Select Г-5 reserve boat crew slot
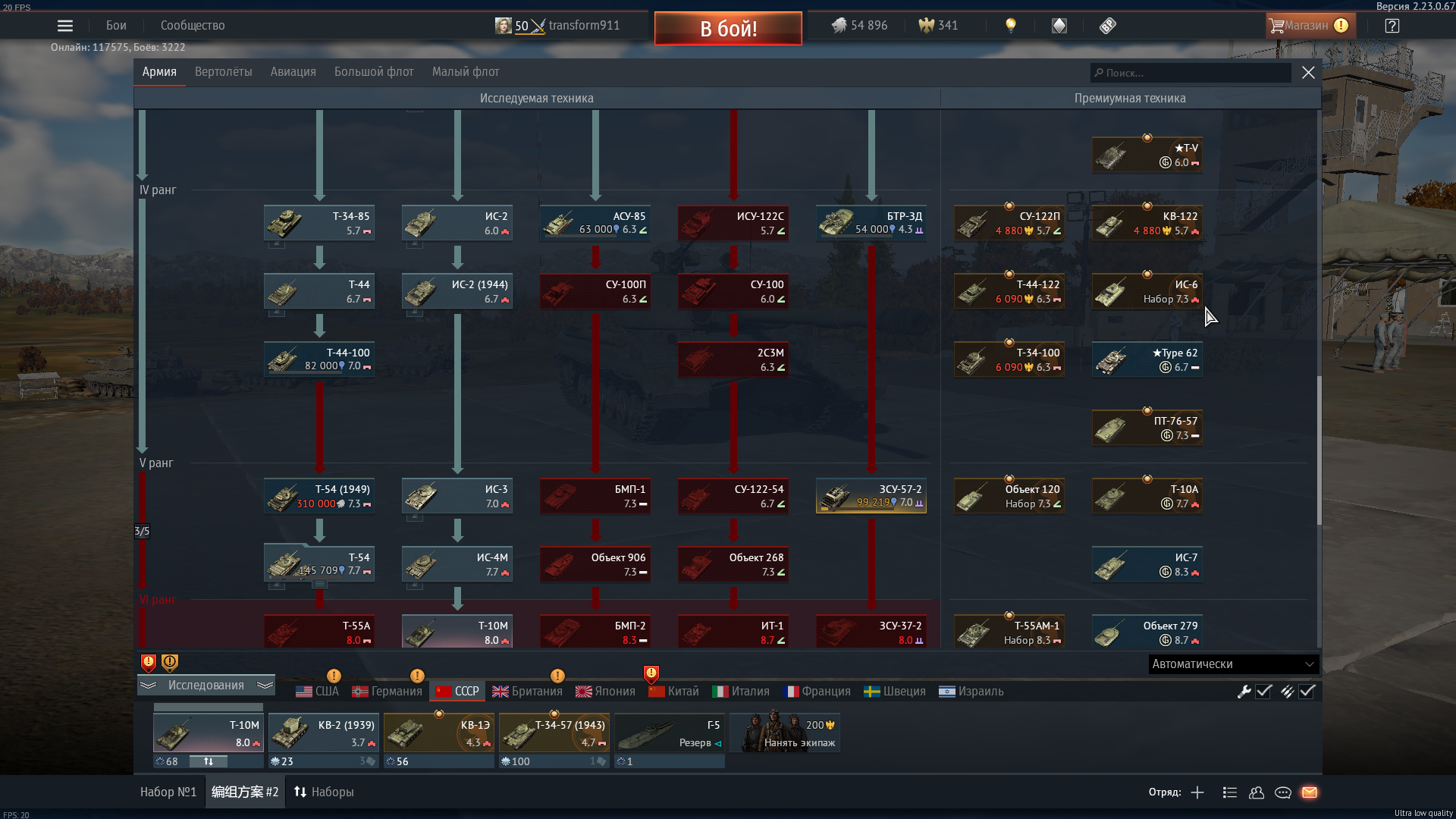 pyautogui.click(x=670, y=733)
